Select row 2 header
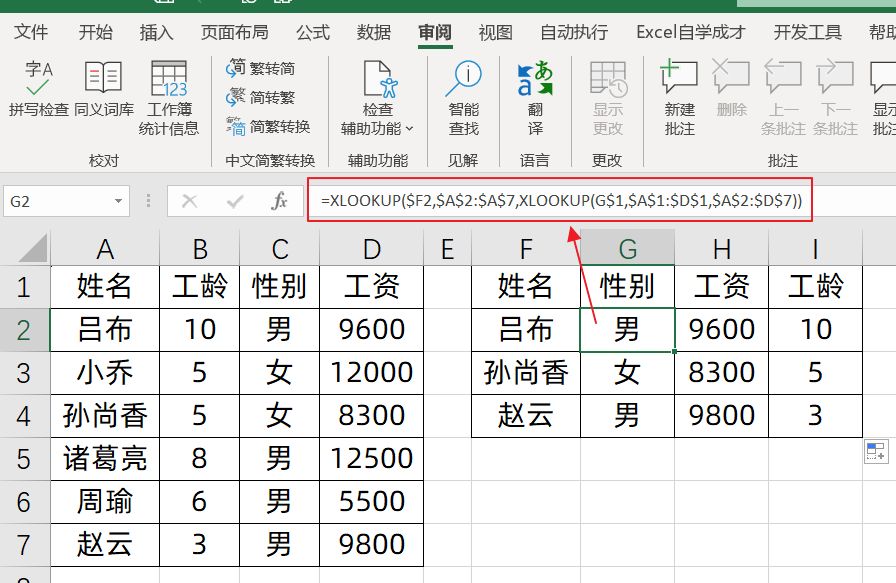Image resolution: width=896 pixels, height=583 pixels. [24, 330]
